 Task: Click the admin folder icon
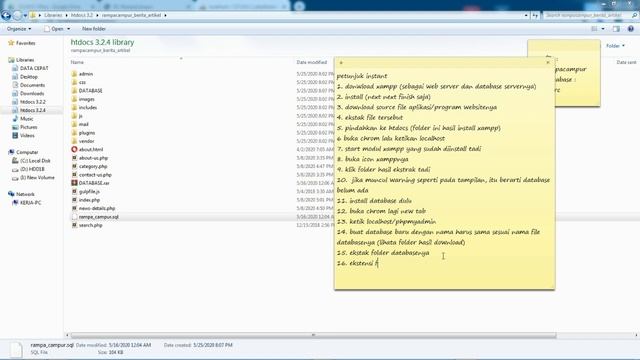74,74
